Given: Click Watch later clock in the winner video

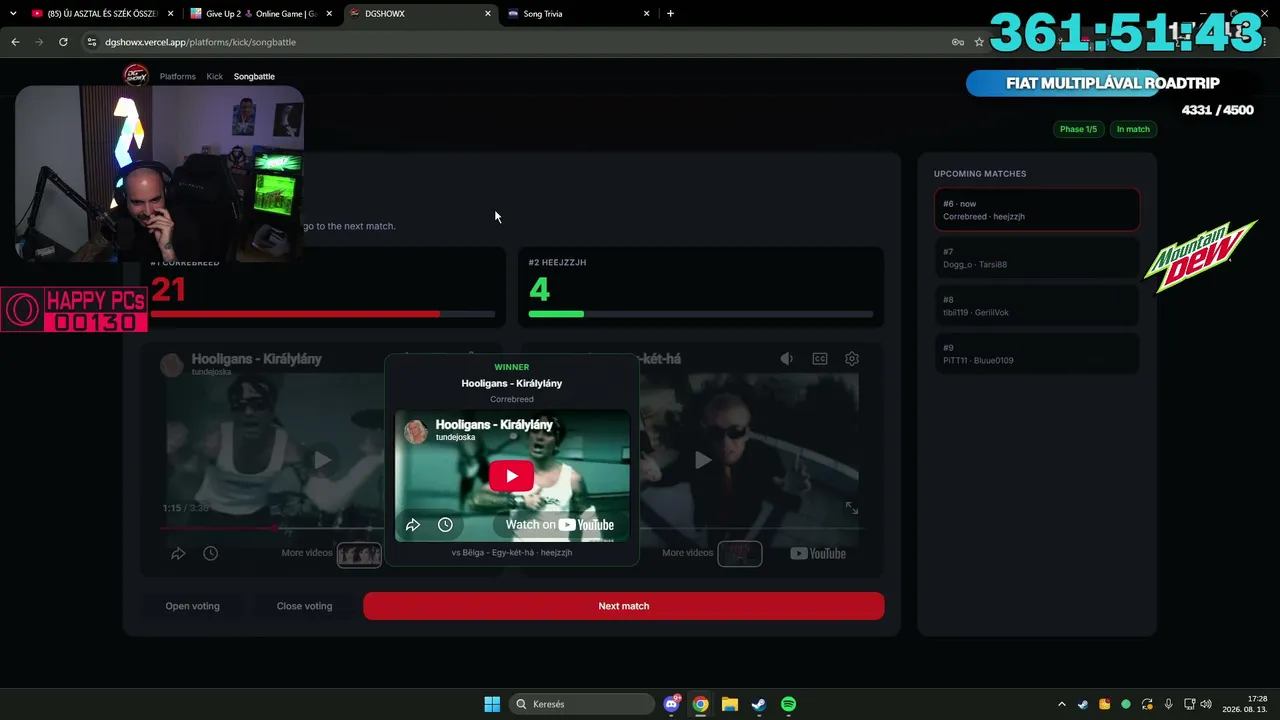Looking at the screenshot, I should point(446,525).
